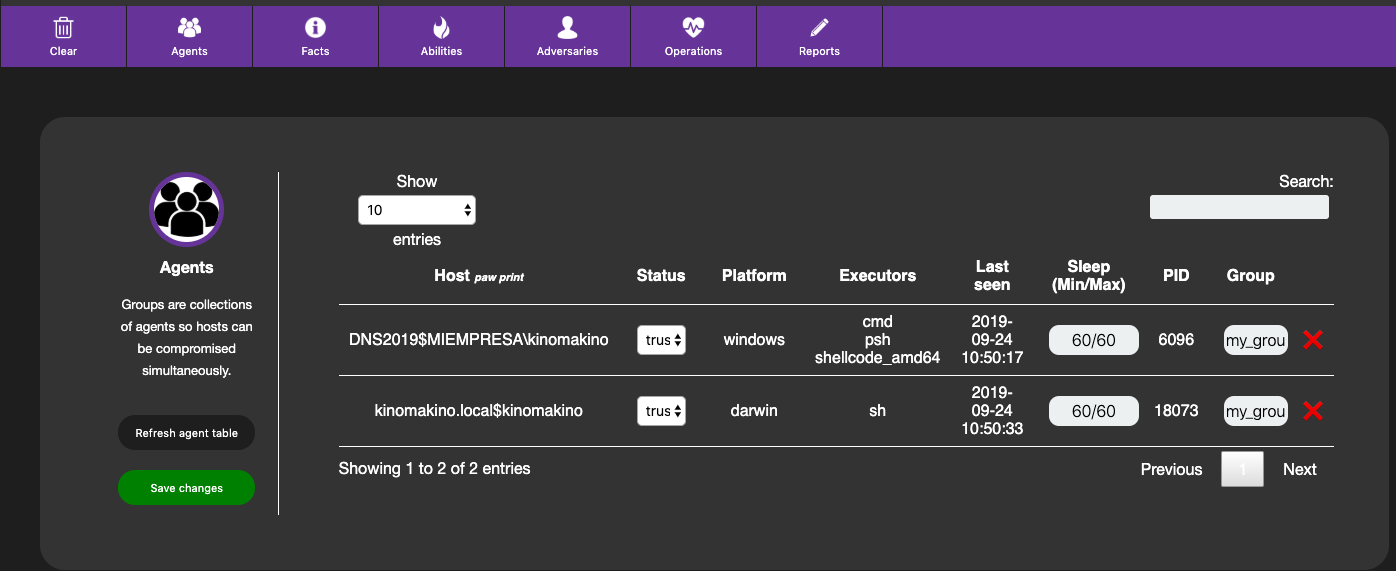The height and width of the screenshot is (571, 1396).
Task: Open the Facts info icon
Action: tap(315, 28)
